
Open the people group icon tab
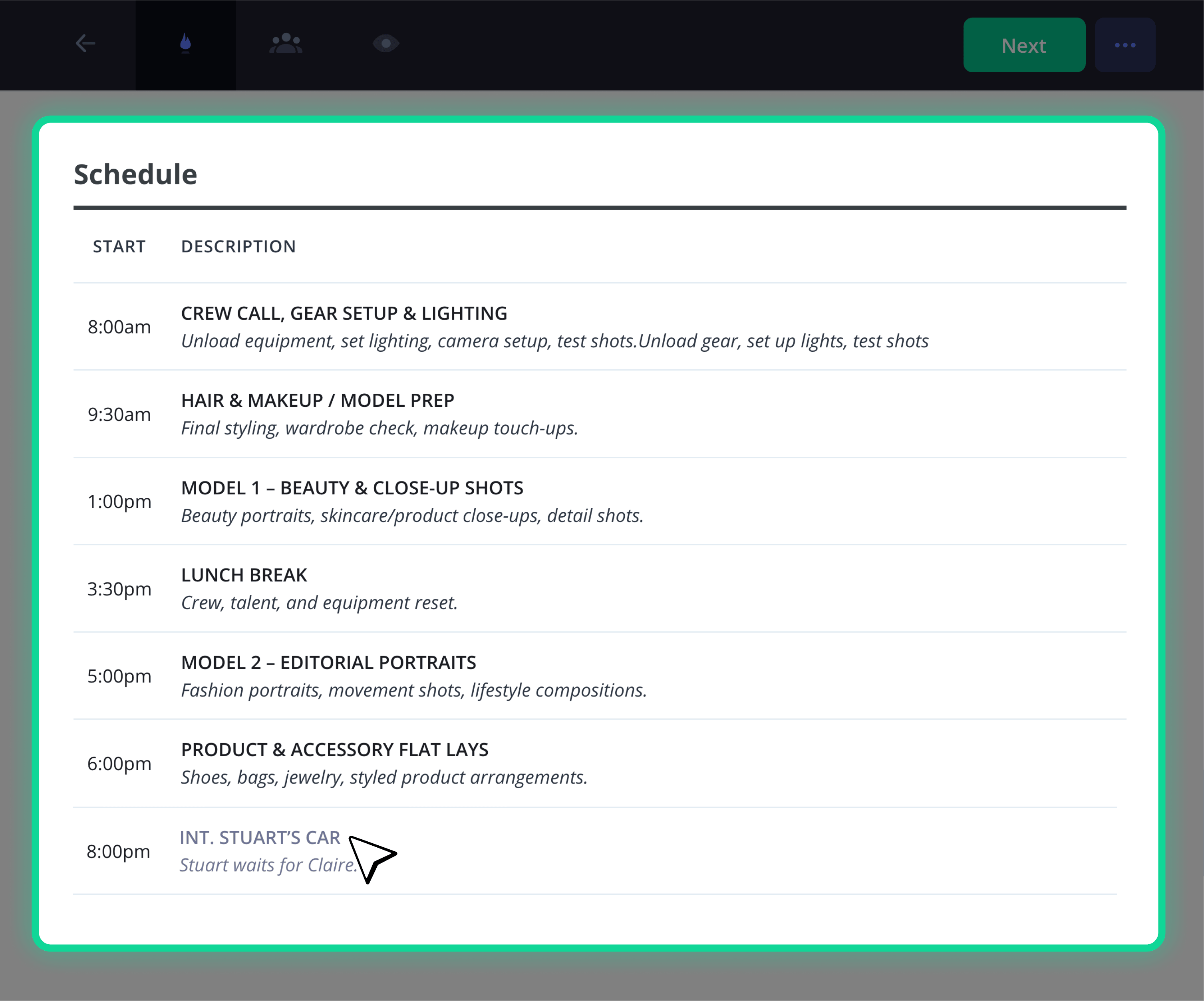point(286,44)
